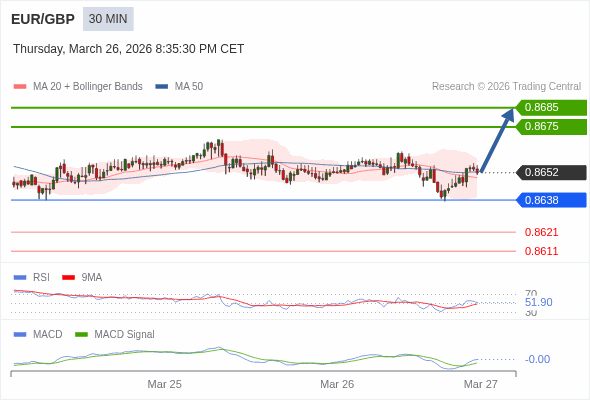This screenshot has height=400, width=590.
Task: Click the MA 50 legend swatch
Action: (161, 87)
